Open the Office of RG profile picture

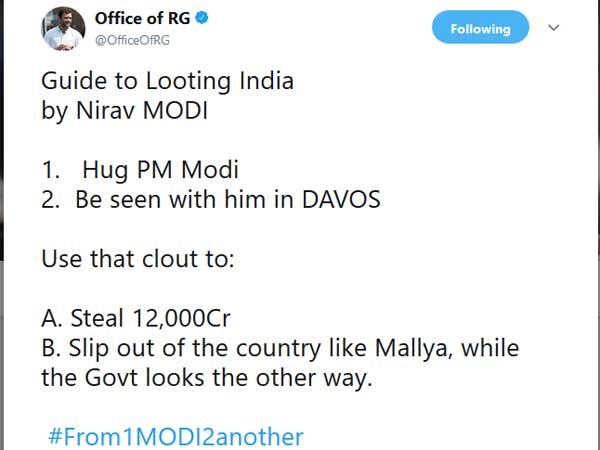point(63,27)
